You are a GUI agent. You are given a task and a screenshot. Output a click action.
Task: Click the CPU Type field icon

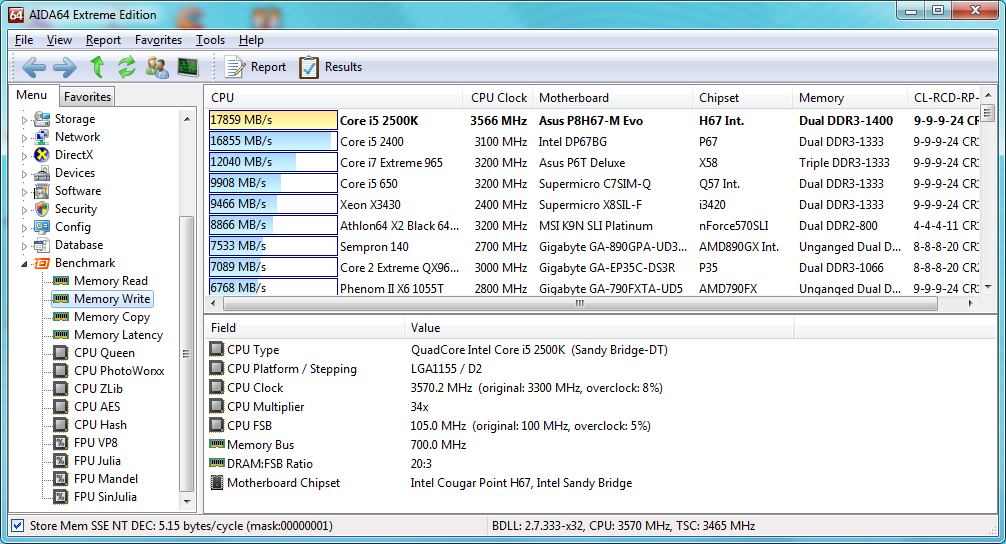(x=217, y=349)
